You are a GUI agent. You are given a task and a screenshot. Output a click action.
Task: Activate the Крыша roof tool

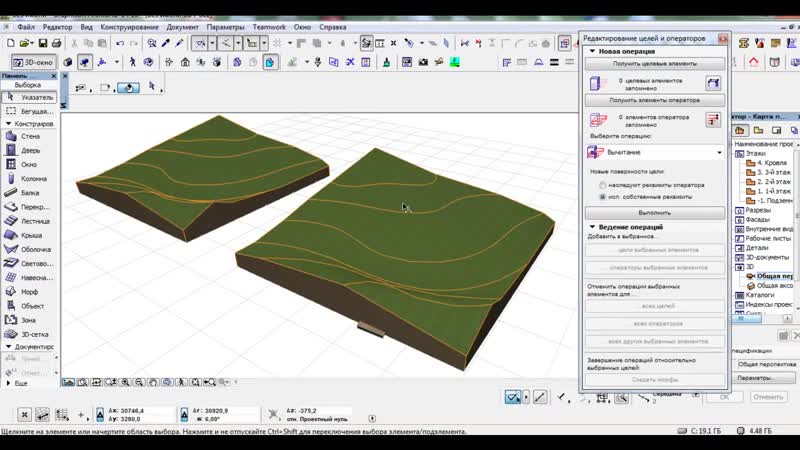point(30,235)
